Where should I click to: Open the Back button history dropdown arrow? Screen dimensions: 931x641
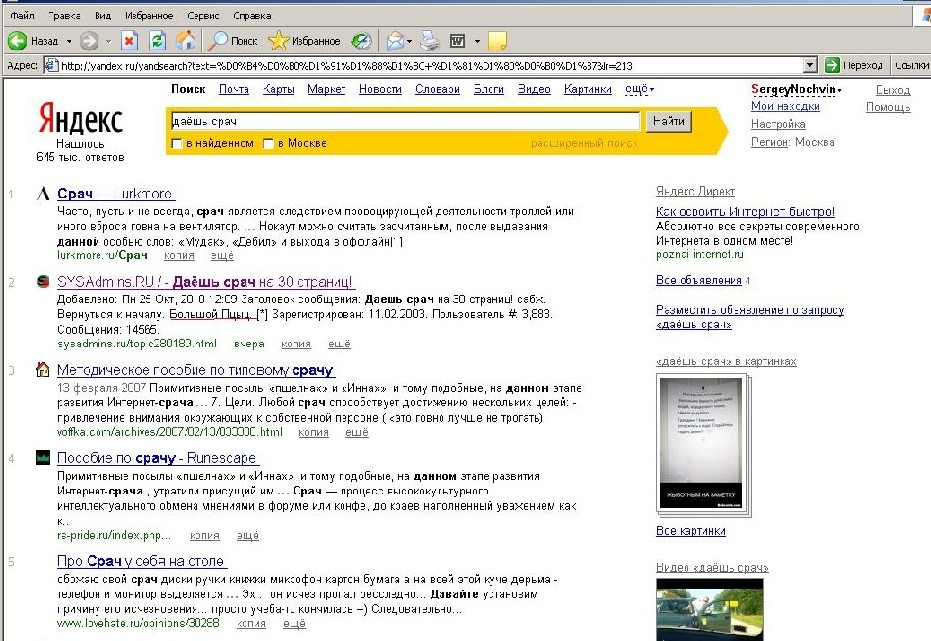coord(69,41)
